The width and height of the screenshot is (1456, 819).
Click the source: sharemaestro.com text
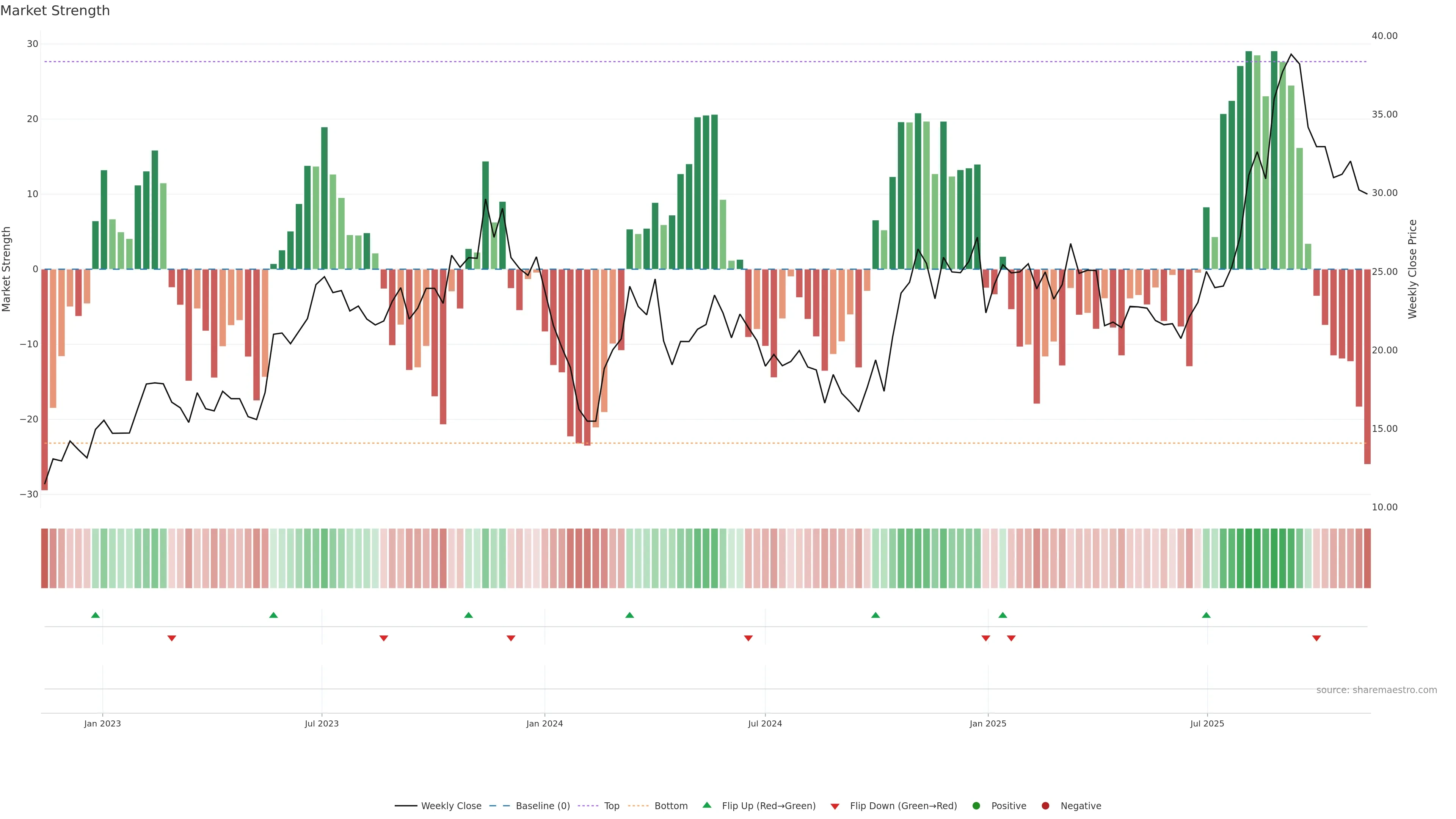pos(1376,690)
